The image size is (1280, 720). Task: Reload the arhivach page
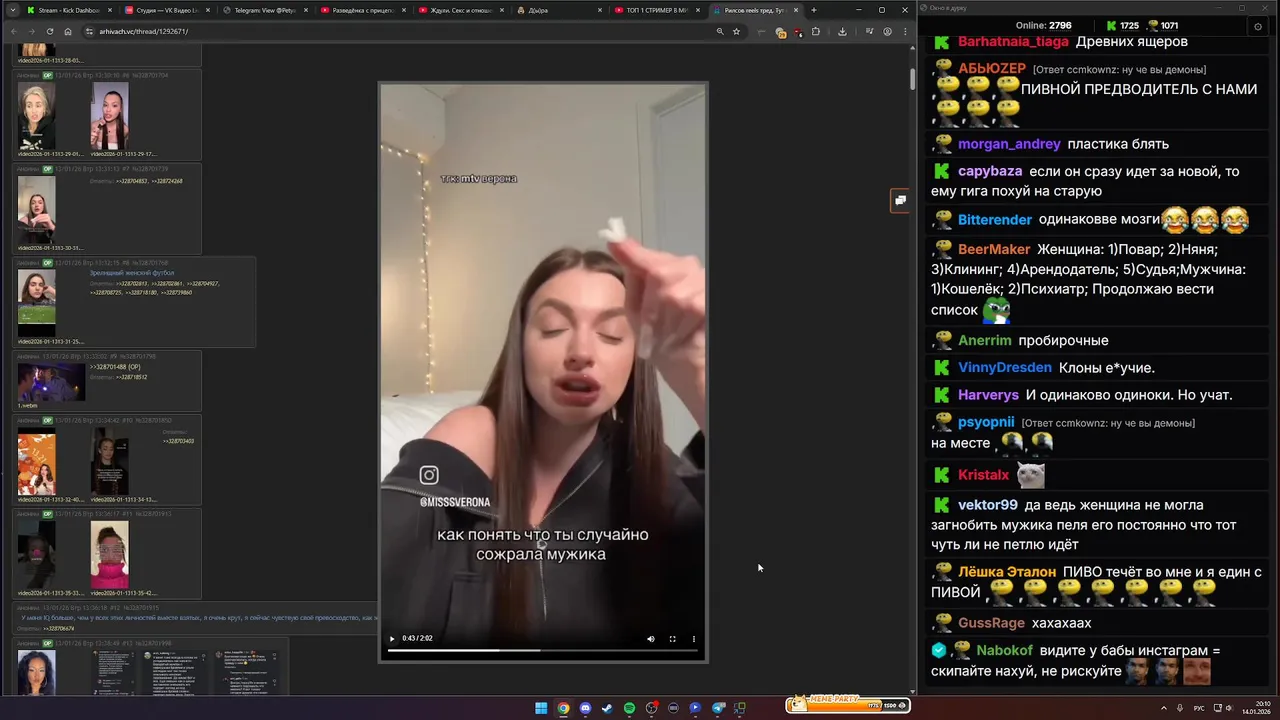click(50, 31)
